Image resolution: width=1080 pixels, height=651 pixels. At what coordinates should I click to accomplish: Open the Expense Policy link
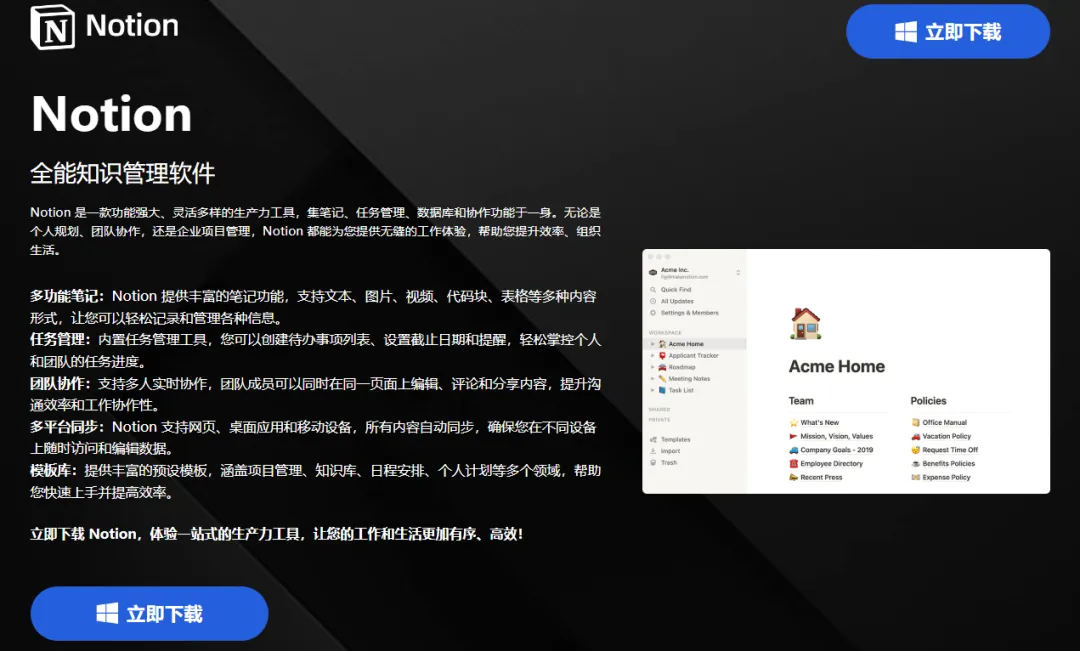coord(941,477)
